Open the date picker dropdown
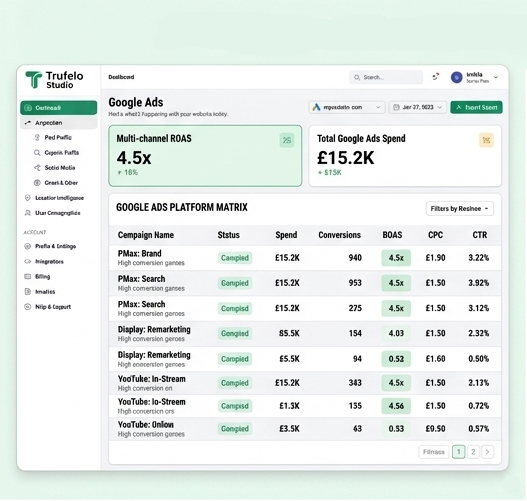This screenshot has height=501, width=527. pyautogui.click(x=418, y=107)
